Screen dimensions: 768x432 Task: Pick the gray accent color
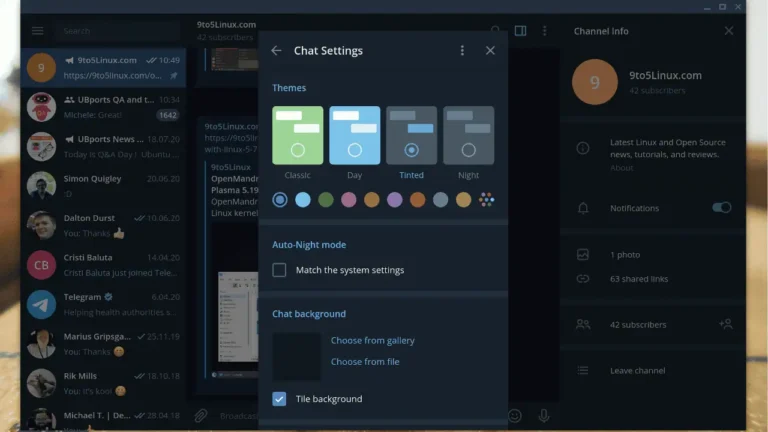pos(440,200)
